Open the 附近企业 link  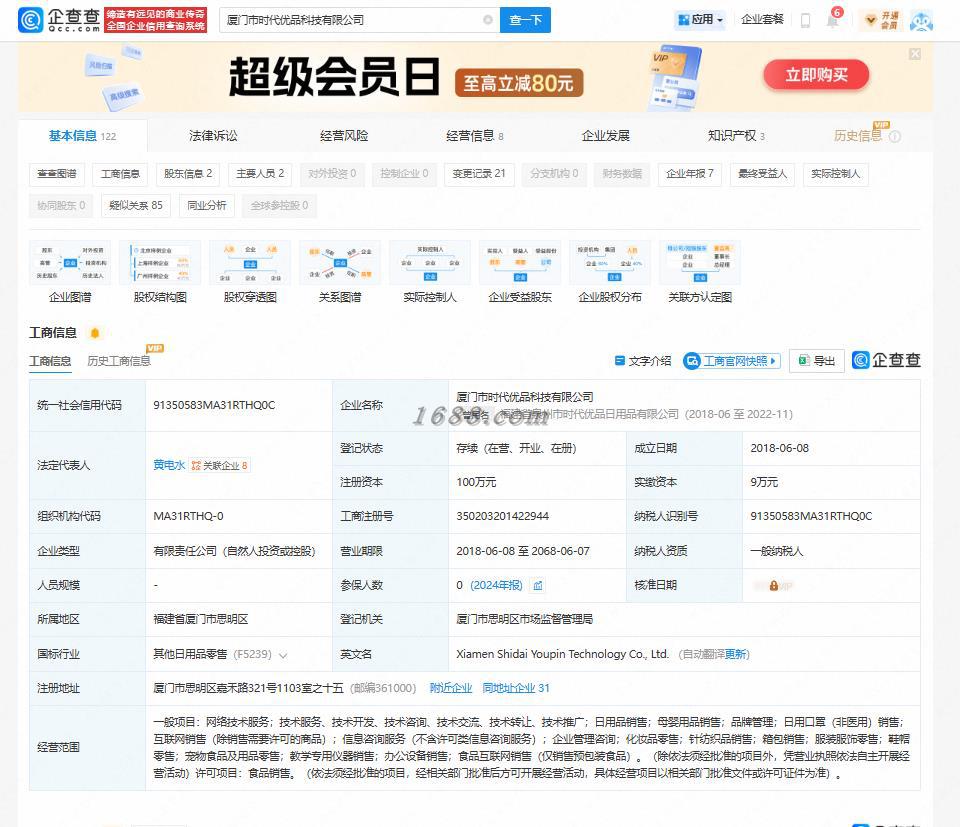(x=451, y=688)
